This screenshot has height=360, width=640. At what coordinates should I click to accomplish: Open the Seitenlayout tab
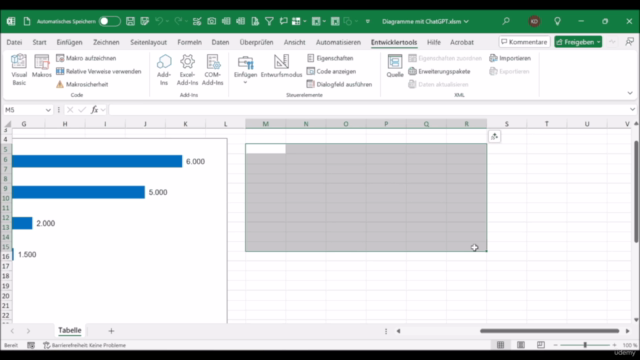(x=149, y=42)
